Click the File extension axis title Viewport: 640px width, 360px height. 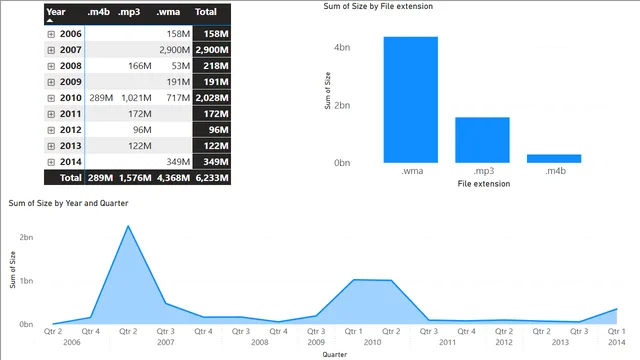click(484, 184)
